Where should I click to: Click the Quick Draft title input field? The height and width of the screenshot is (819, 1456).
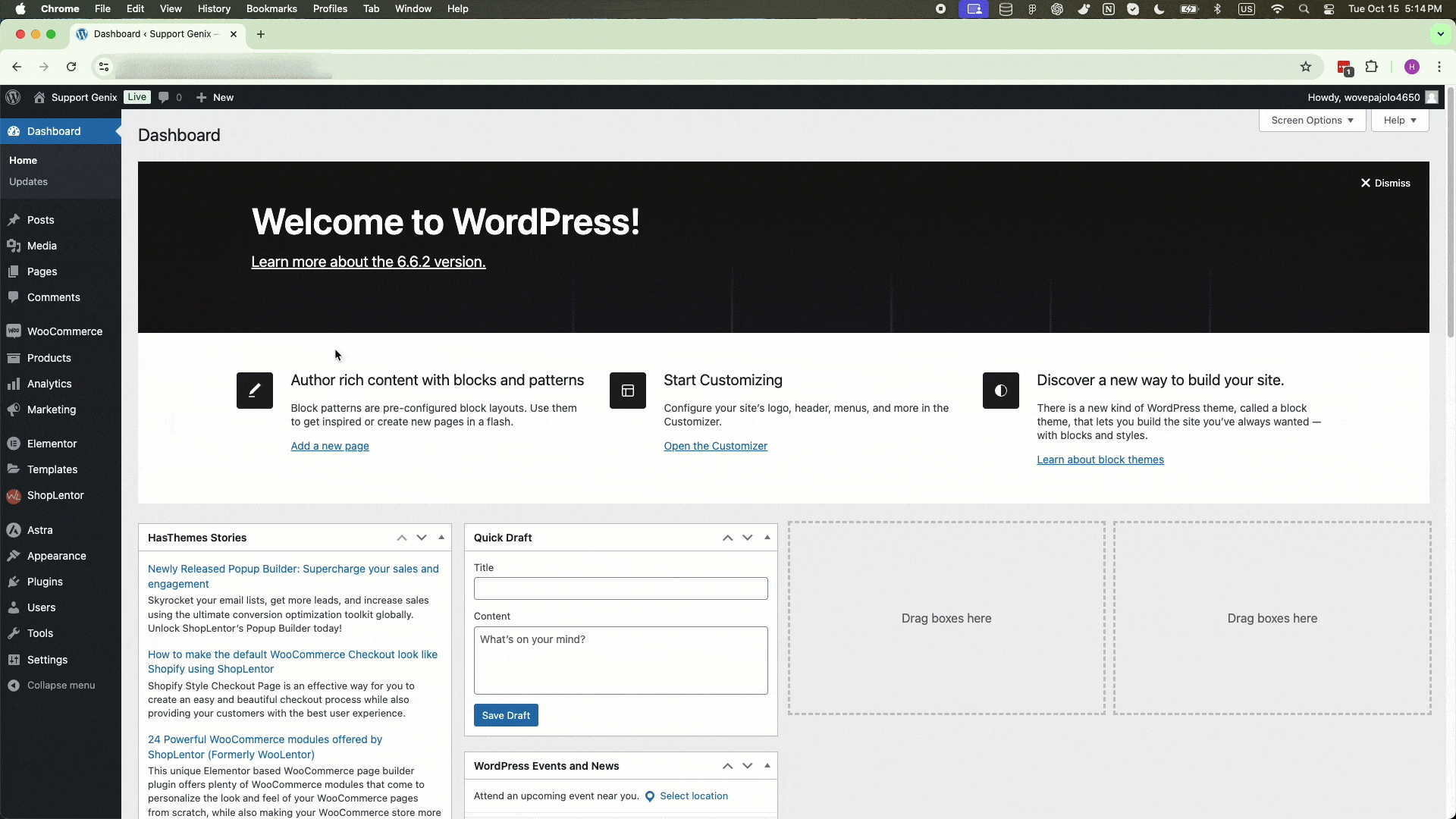point(620,588)
